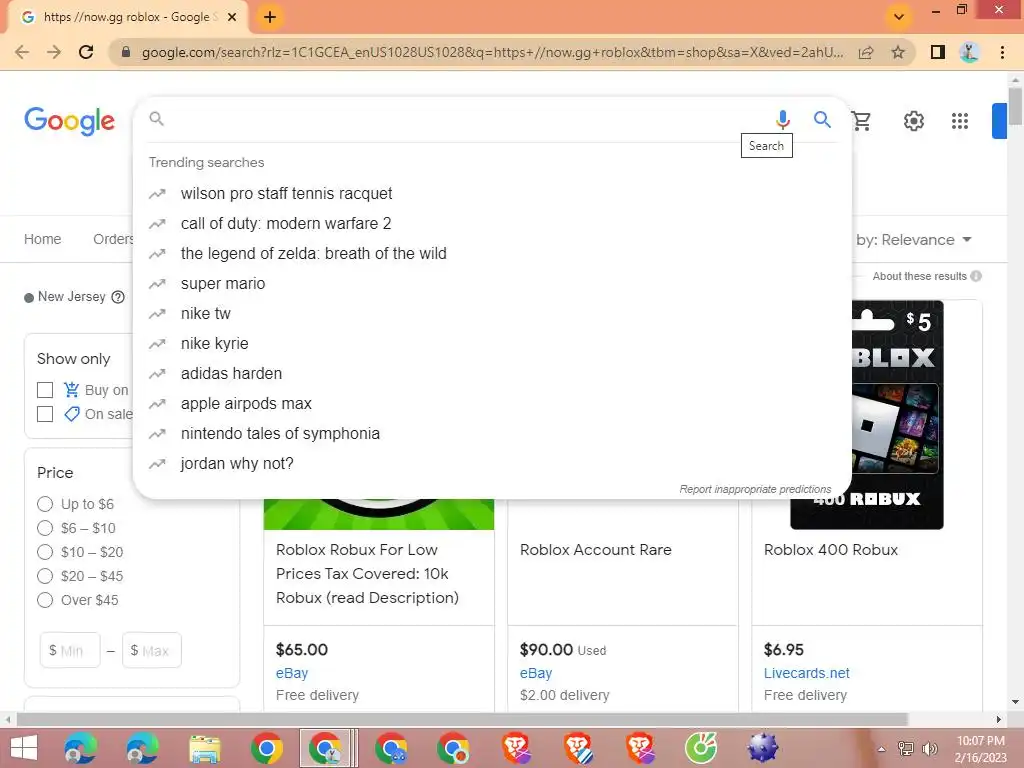Open the Sort by Relevance dropdown
1024x768 pixels.
pos(914,240)
